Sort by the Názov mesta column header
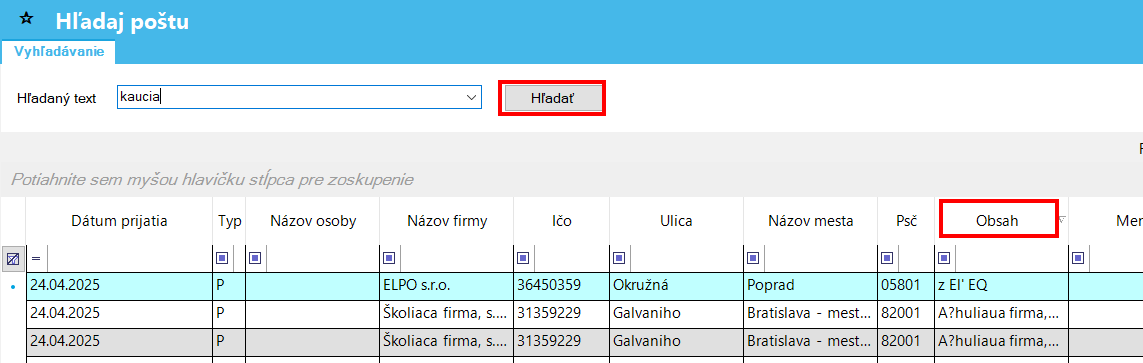Screen dimensions: 1143x363 (811, 221)
